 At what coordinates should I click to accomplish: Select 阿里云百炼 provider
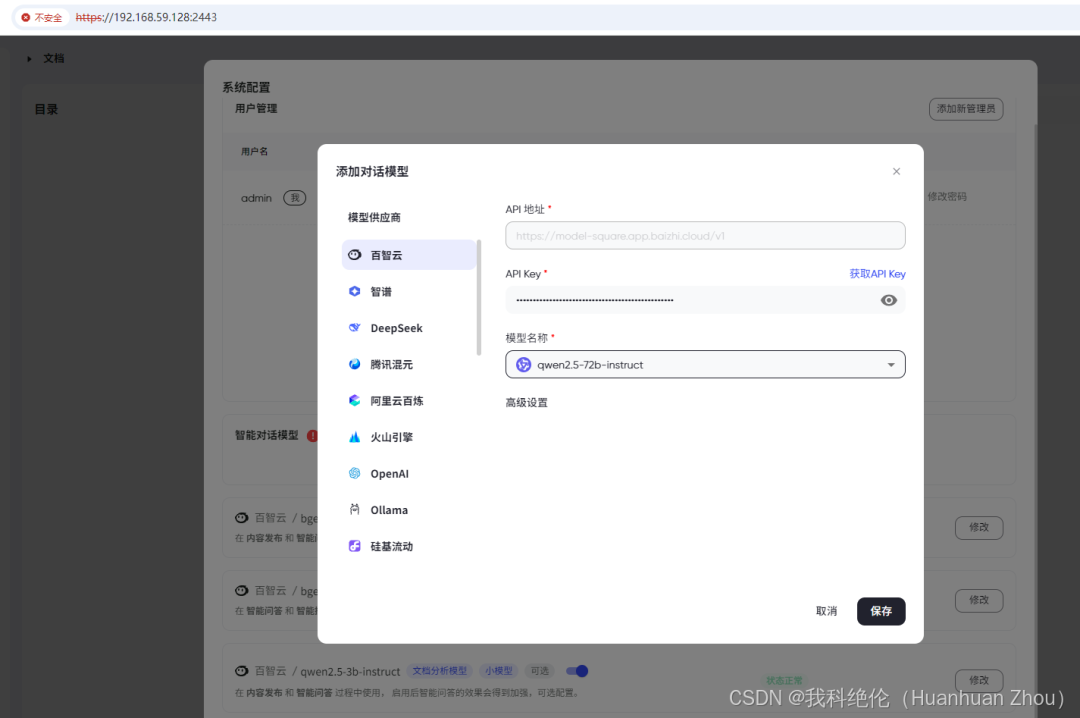(x=408, y=401)
